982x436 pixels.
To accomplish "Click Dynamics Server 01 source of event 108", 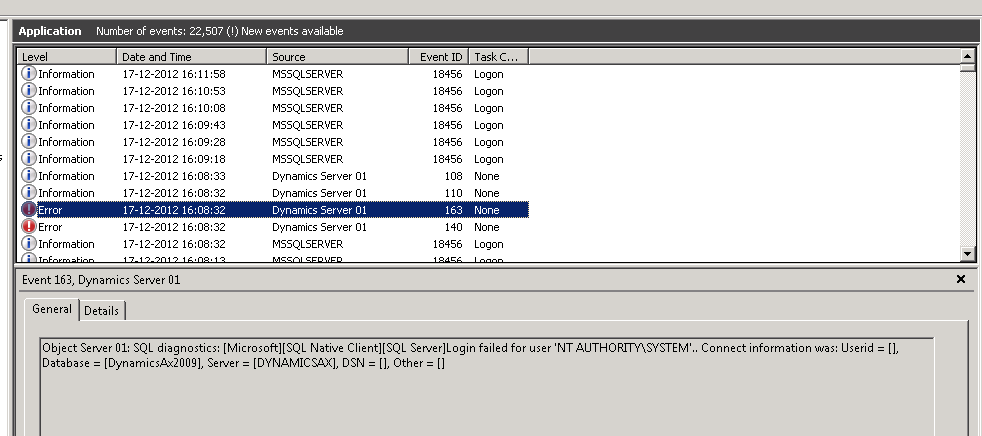I will 319,176.
